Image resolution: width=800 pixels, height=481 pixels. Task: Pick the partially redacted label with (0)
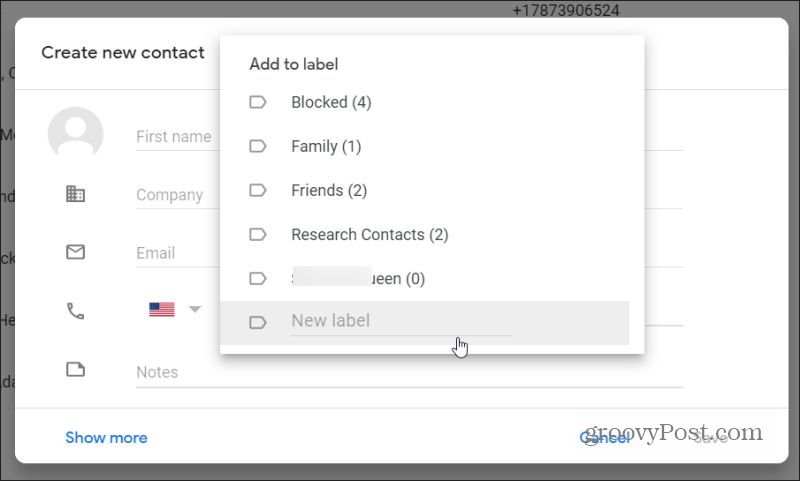(360, 278)
